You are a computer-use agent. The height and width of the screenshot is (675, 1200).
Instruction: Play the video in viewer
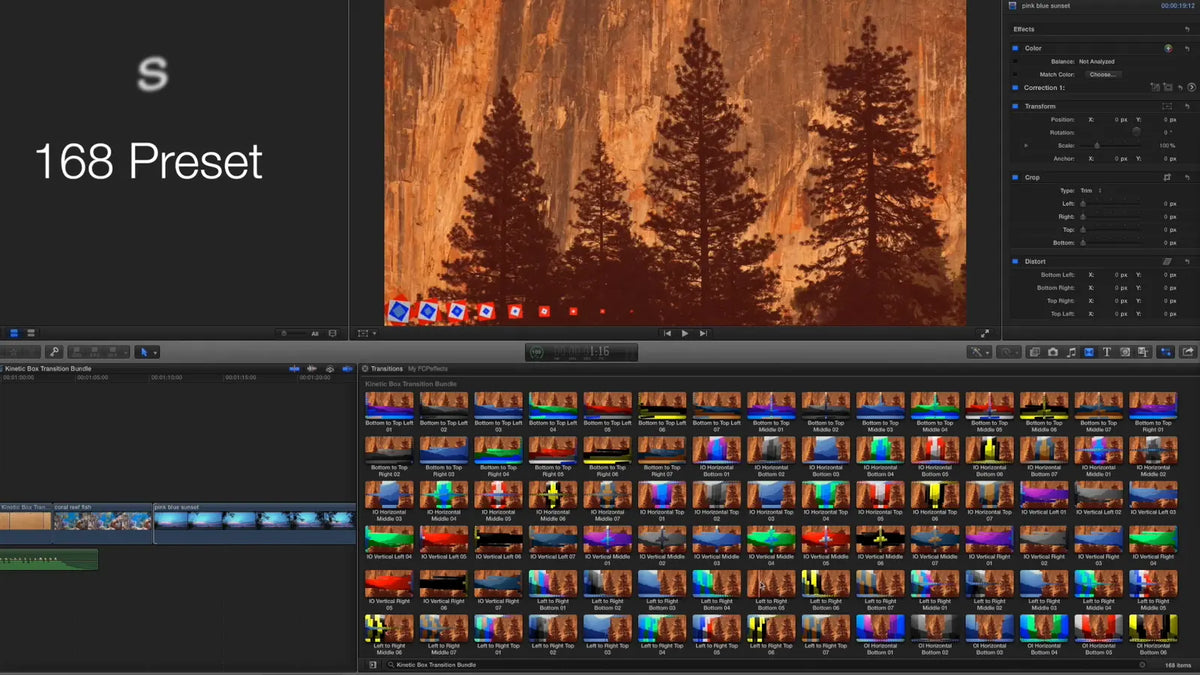point(685,333)
